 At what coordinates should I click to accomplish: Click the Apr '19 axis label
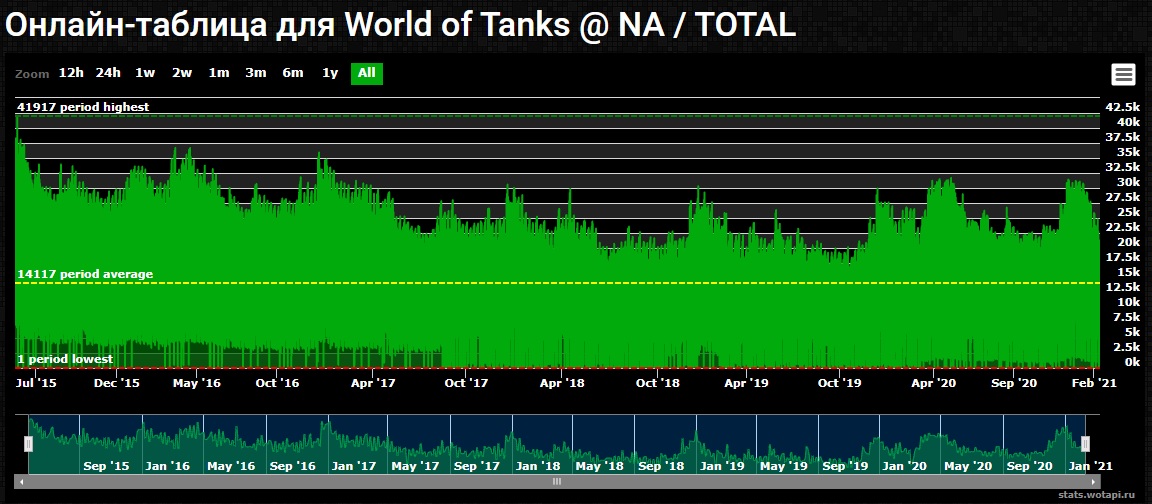coord(746,384)
